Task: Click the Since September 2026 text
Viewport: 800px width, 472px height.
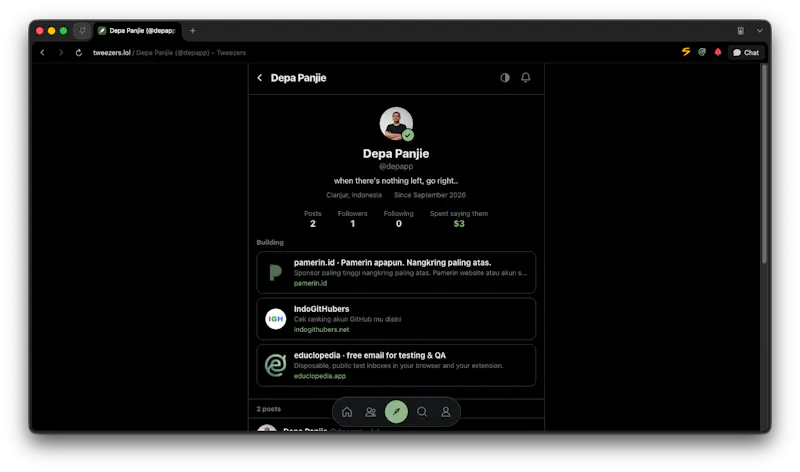Action: 430,195
